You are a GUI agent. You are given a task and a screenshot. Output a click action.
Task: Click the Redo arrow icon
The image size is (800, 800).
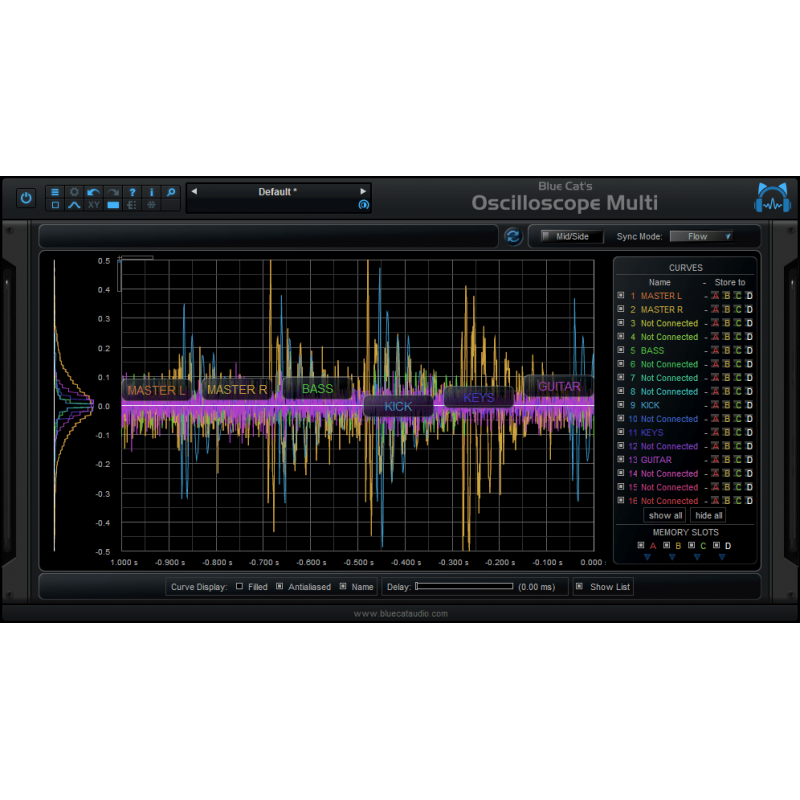coord(112,192)
